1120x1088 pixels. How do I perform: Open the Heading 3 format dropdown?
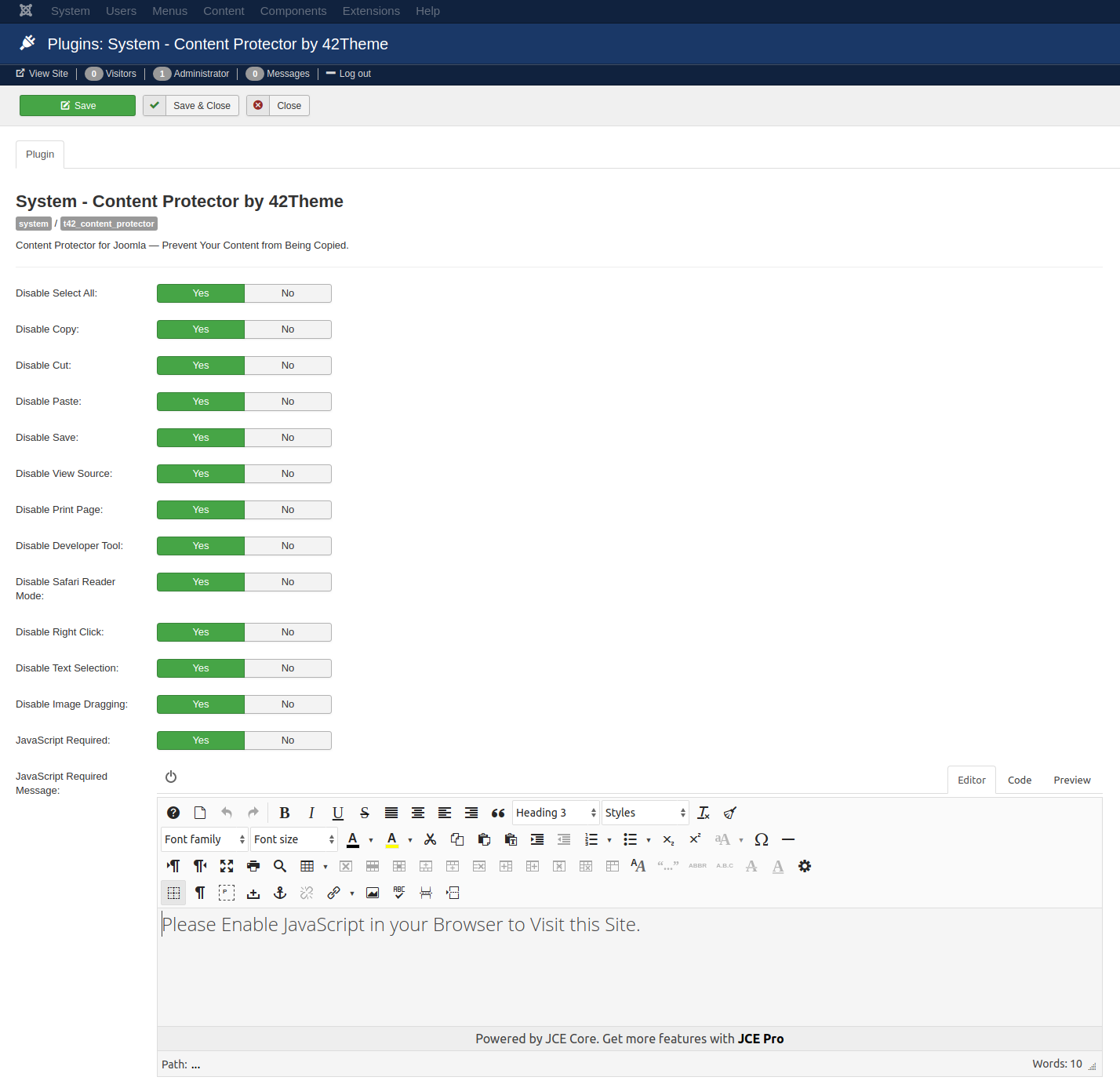point(556,813)
